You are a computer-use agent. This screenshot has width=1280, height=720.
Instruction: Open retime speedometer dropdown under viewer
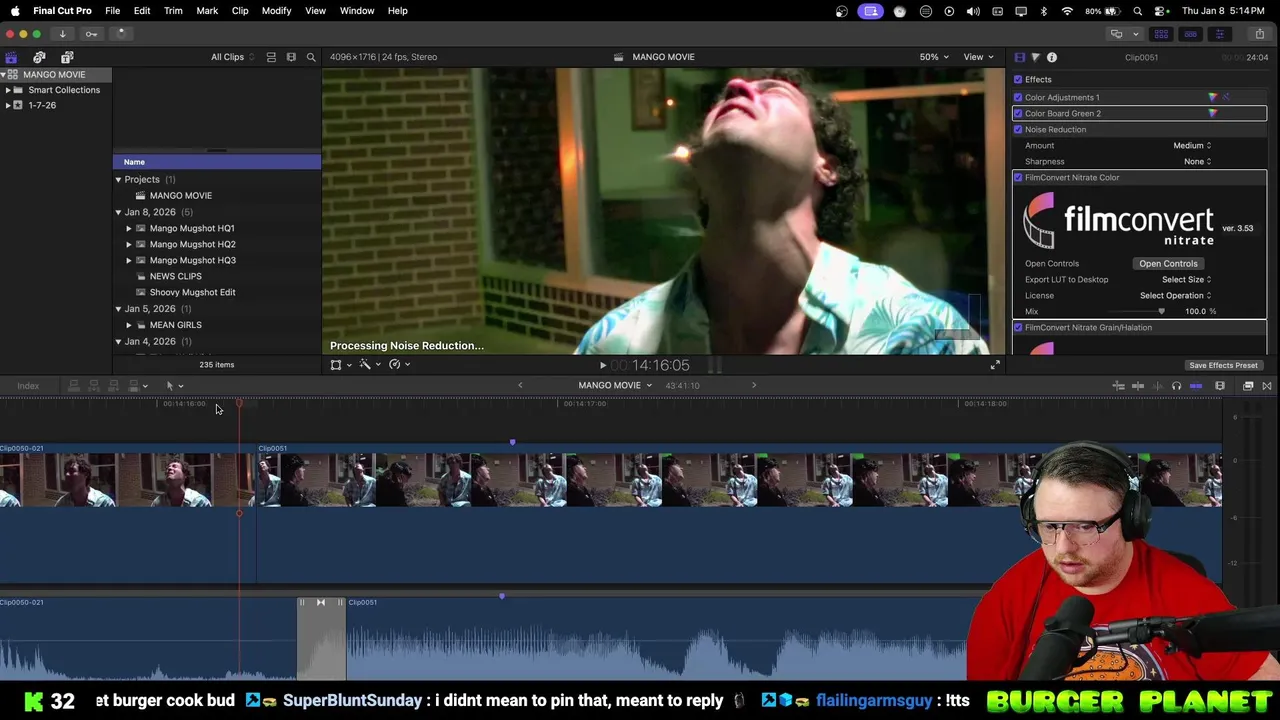point(399,365)
